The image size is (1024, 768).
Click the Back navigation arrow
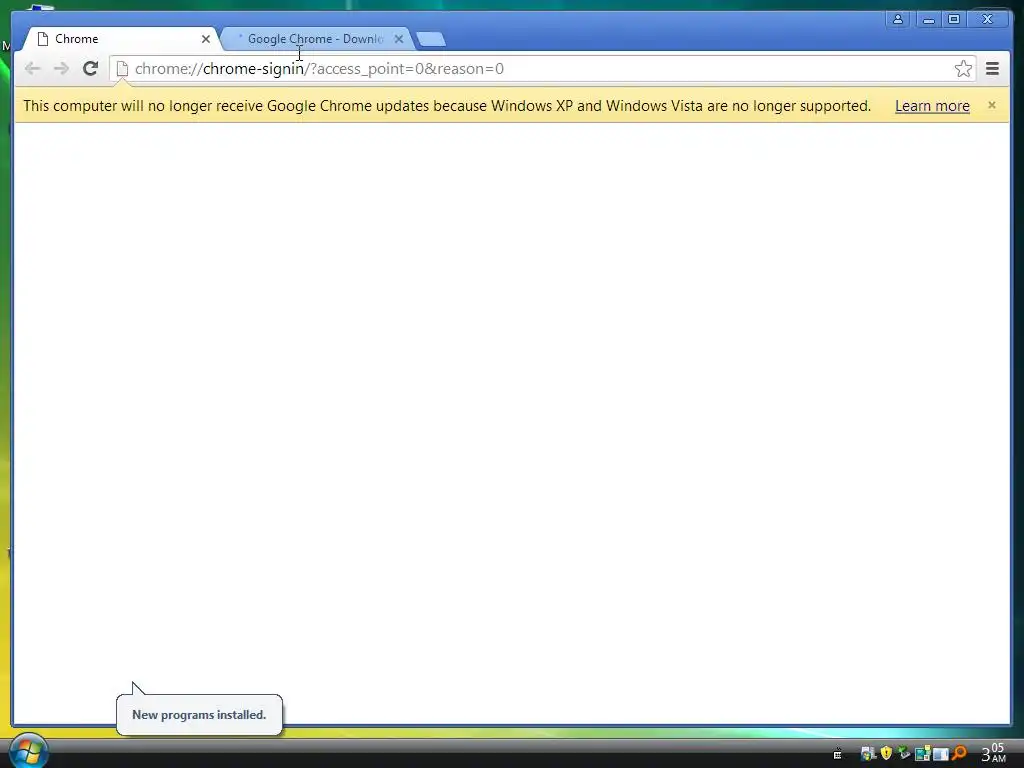tap(33, 69)
